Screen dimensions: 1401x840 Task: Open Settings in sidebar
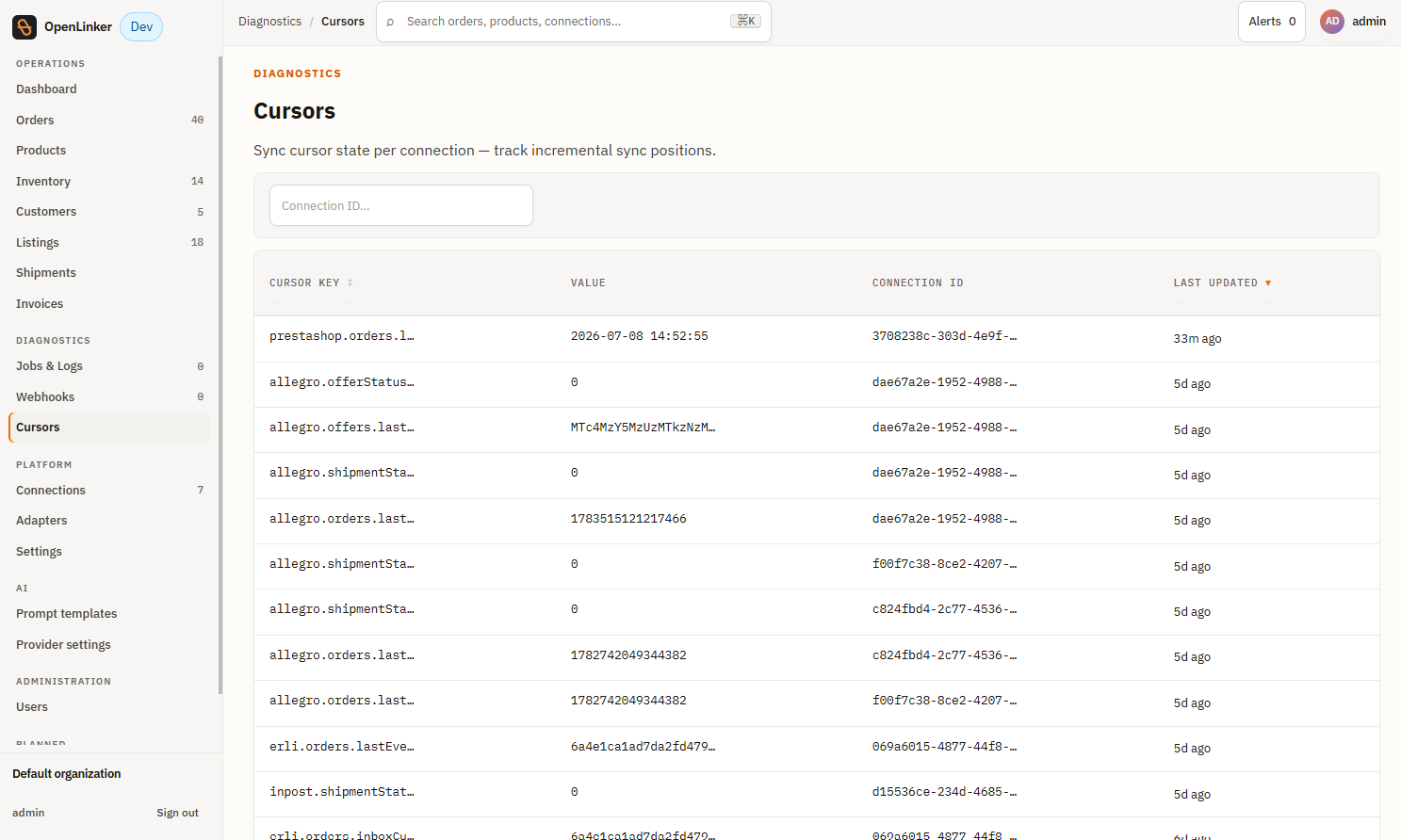[x=109, y=552]
